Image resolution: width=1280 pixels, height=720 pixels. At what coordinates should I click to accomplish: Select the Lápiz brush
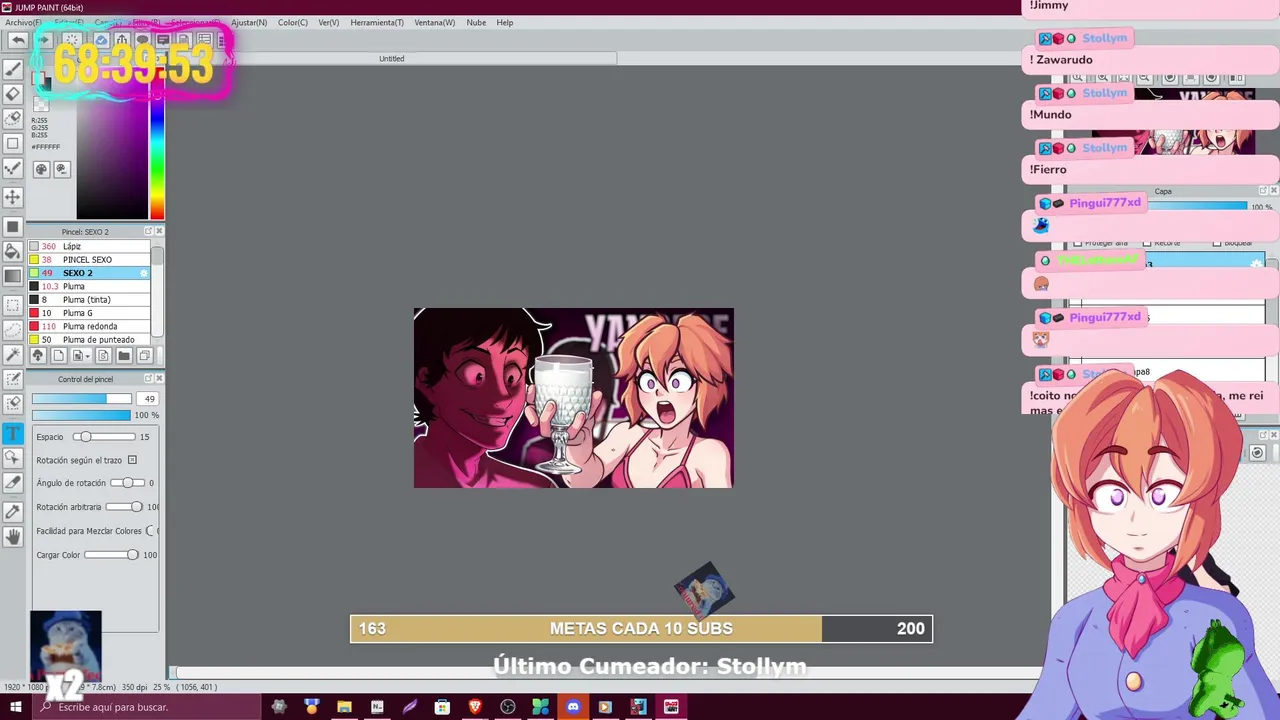click(x=89, y=246)
